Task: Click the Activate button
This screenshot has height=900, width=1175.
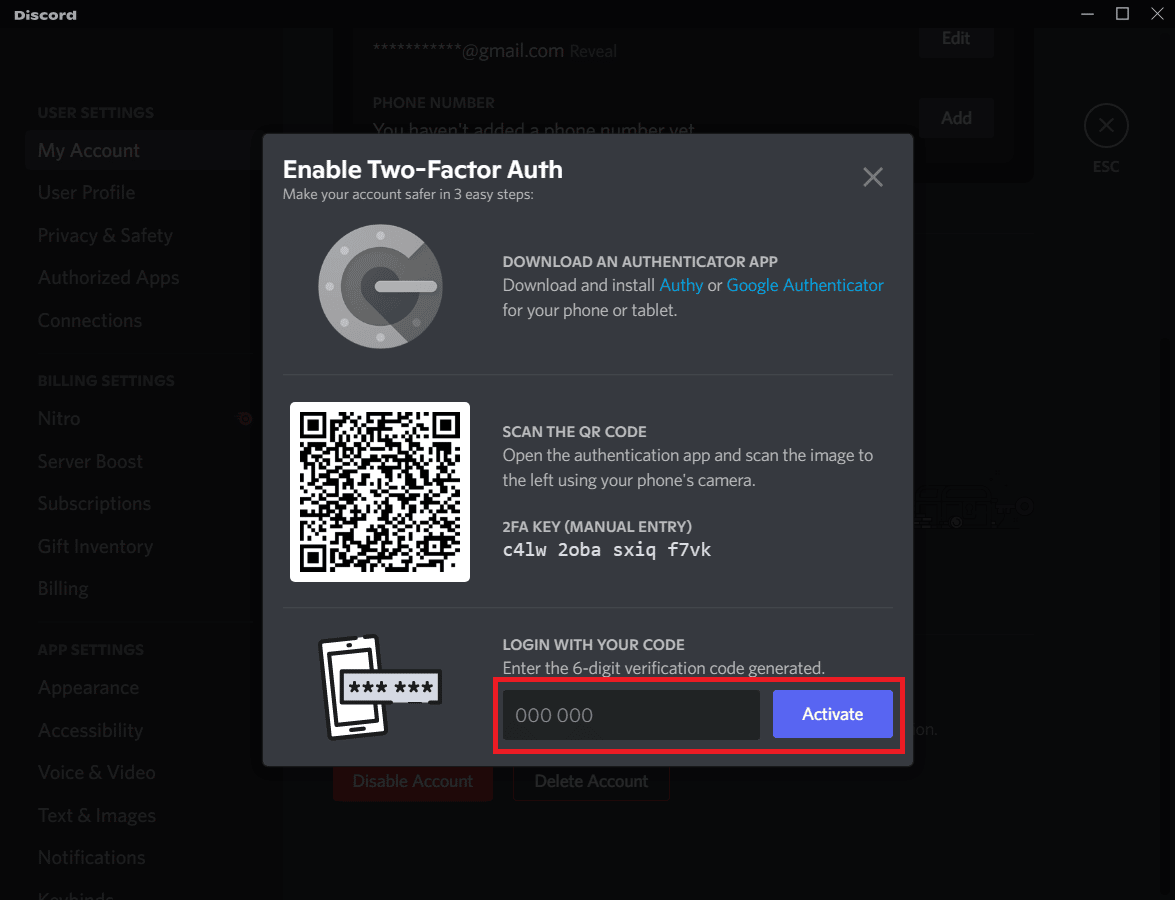Action: [833, 714]
